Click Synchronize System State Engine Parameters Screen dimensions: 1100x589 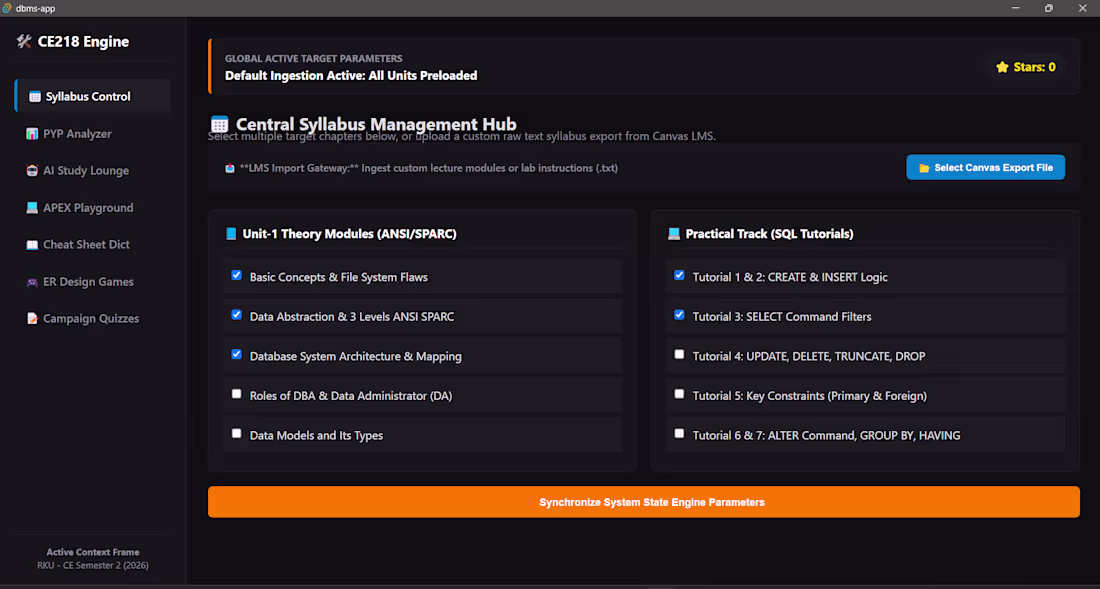(643, 502)
